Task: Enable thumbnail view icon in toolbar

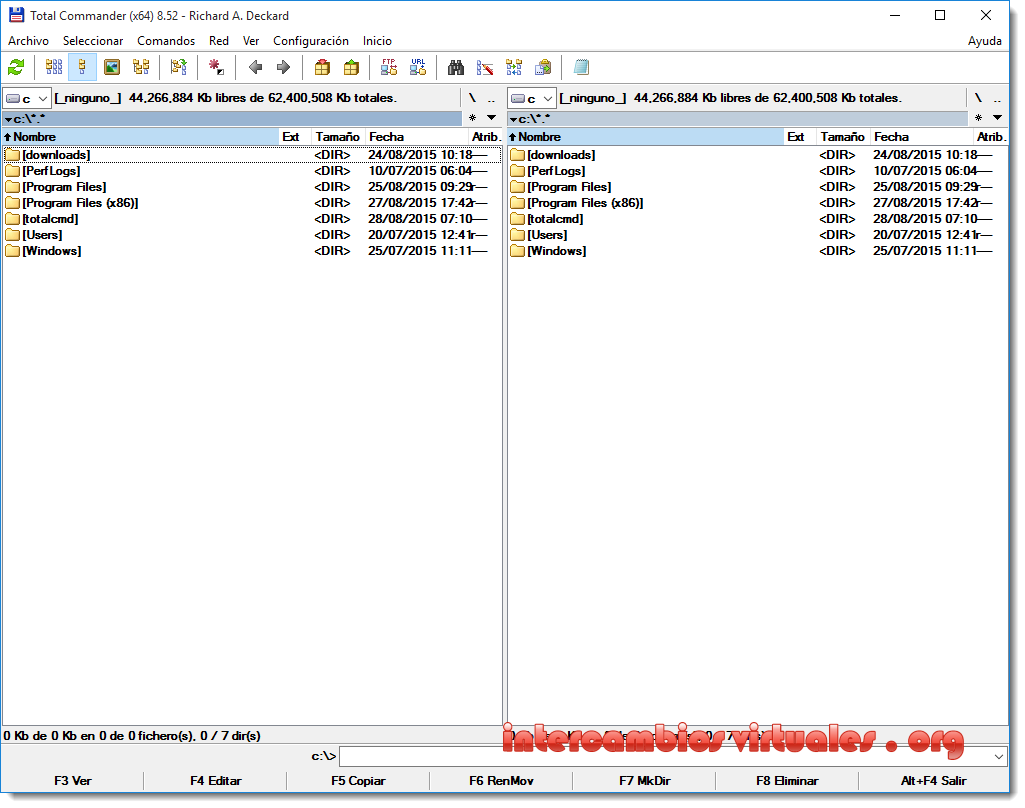Action: click(112, 67)
